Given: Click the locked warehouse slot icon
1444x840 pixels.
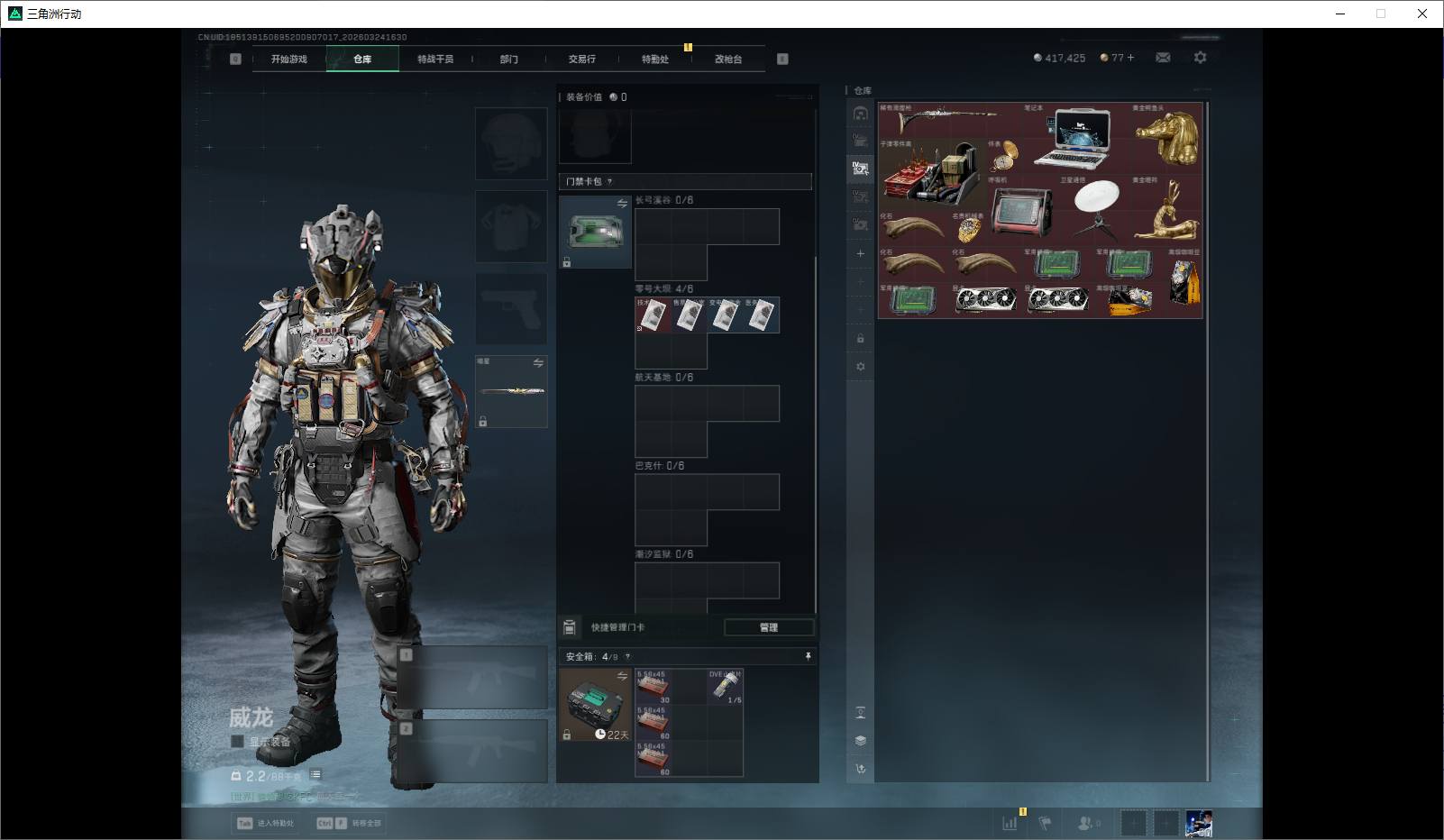Looking at the screenshot, I should coord(861,339).
